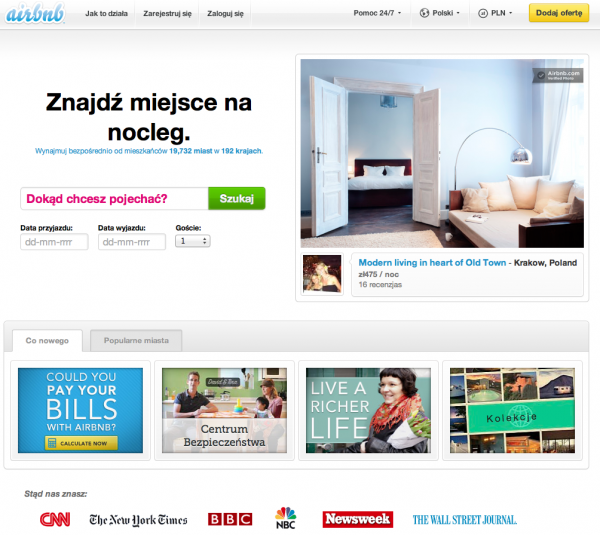Open the Pomoc 24/7 dropdown
This screenshot has width=600, height=535.
point(377,13)
